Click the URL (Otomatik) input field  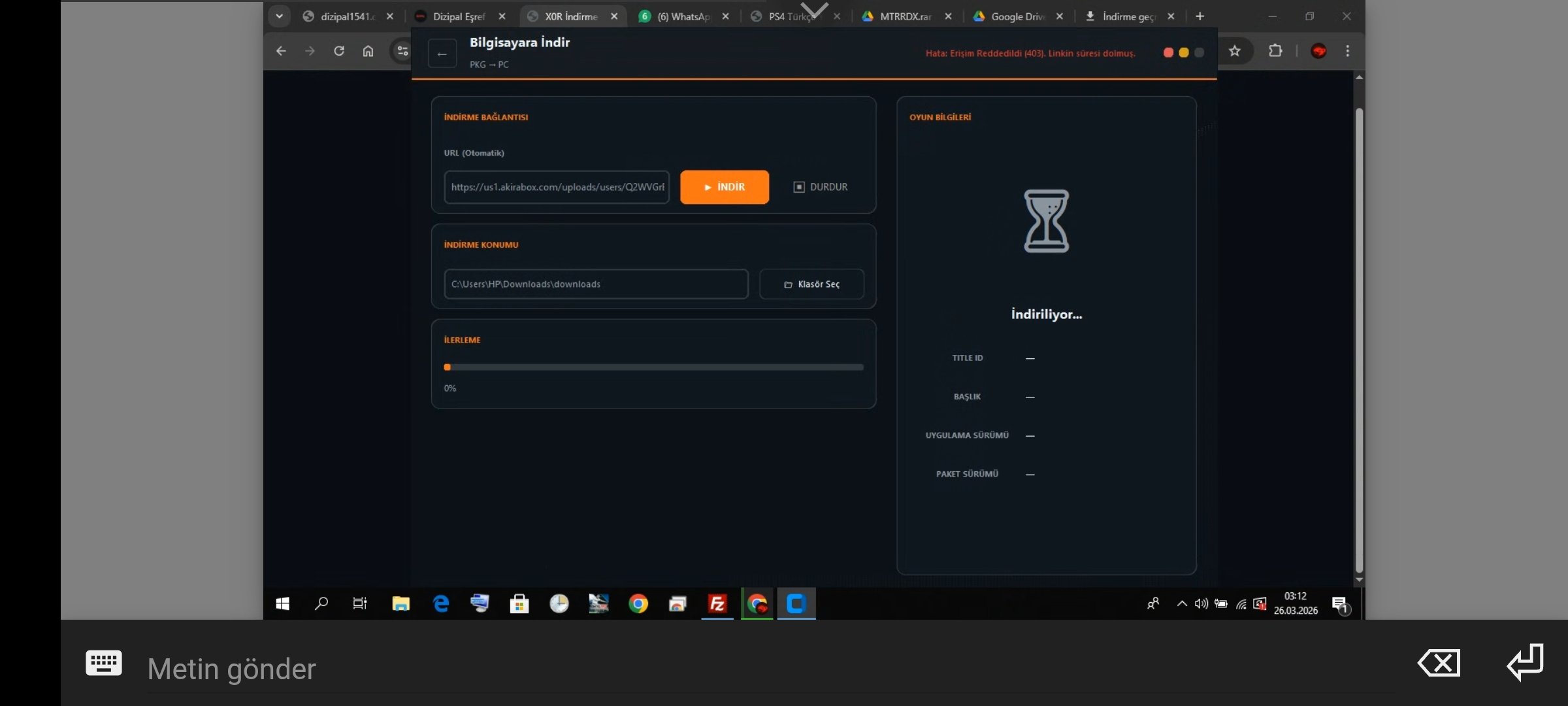click(557, 187)
